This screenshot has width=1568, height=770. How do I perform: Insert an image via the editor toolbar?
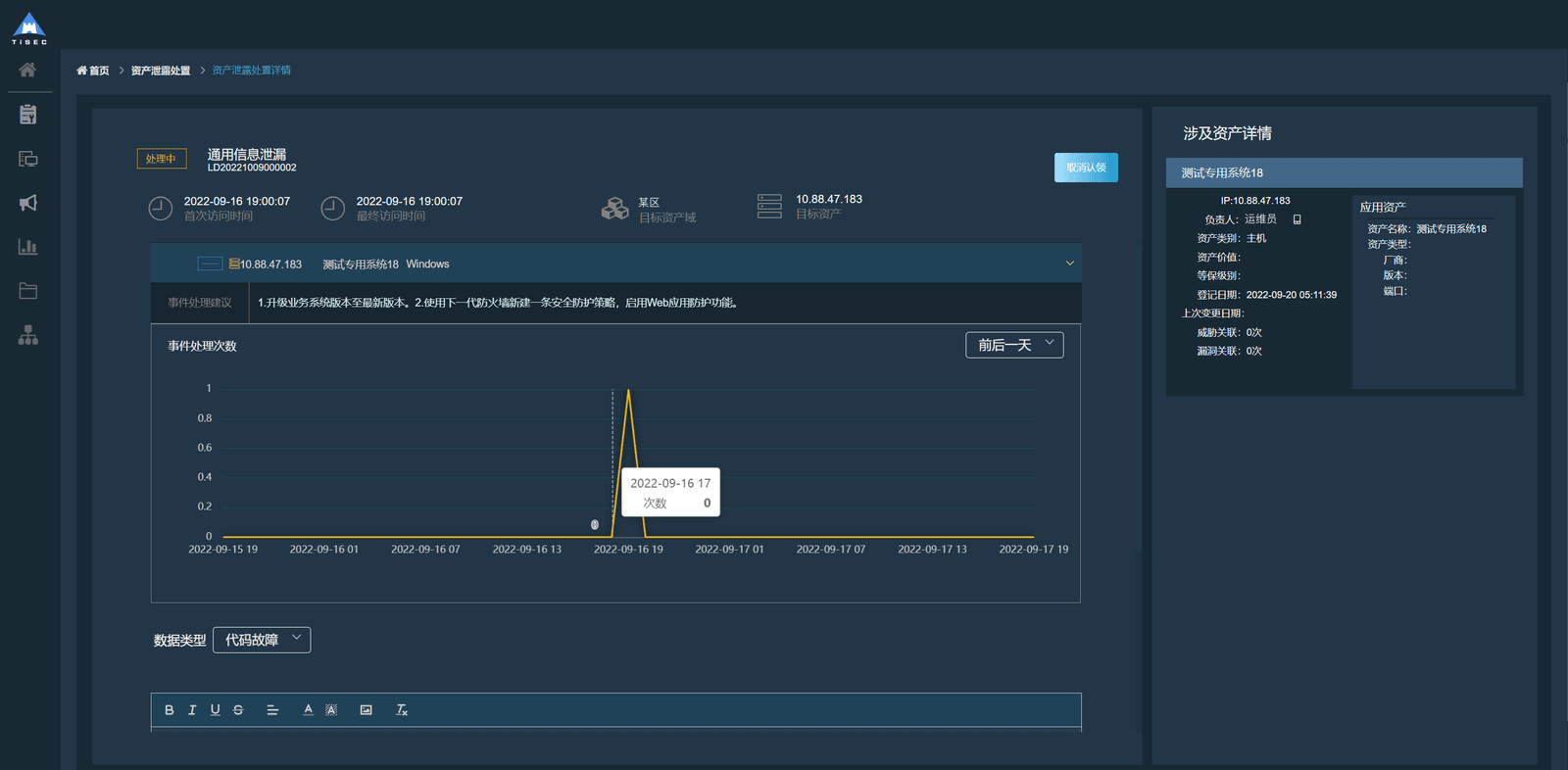[366, 710]
